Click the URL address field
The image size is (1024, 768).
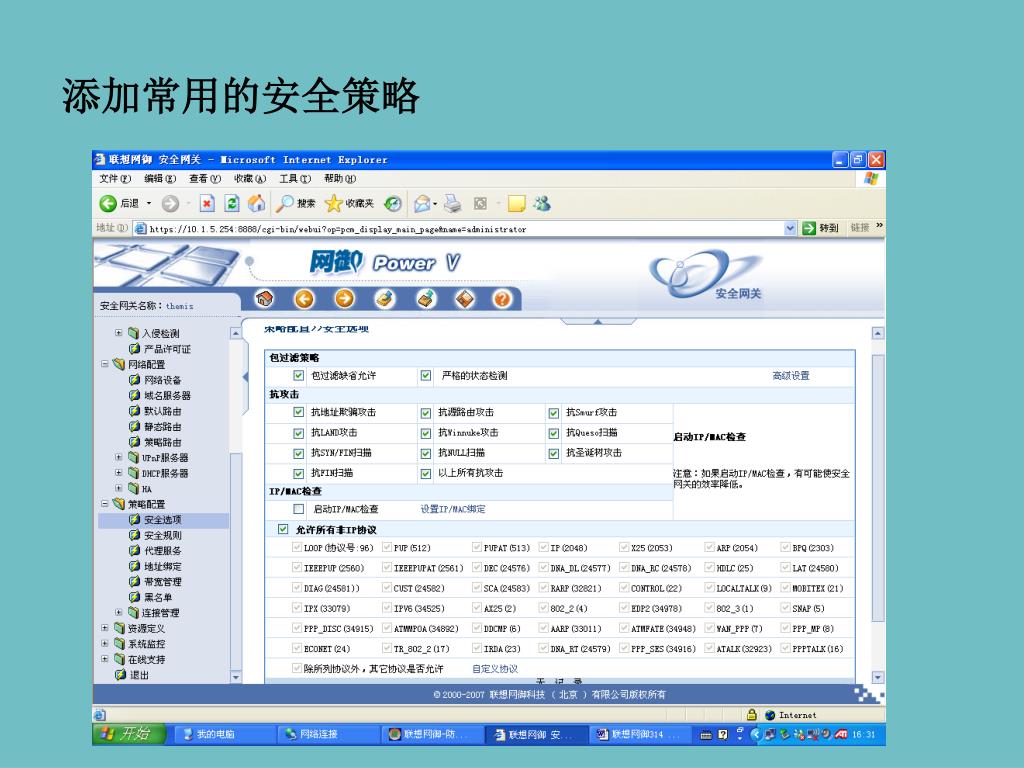point(465,229)
